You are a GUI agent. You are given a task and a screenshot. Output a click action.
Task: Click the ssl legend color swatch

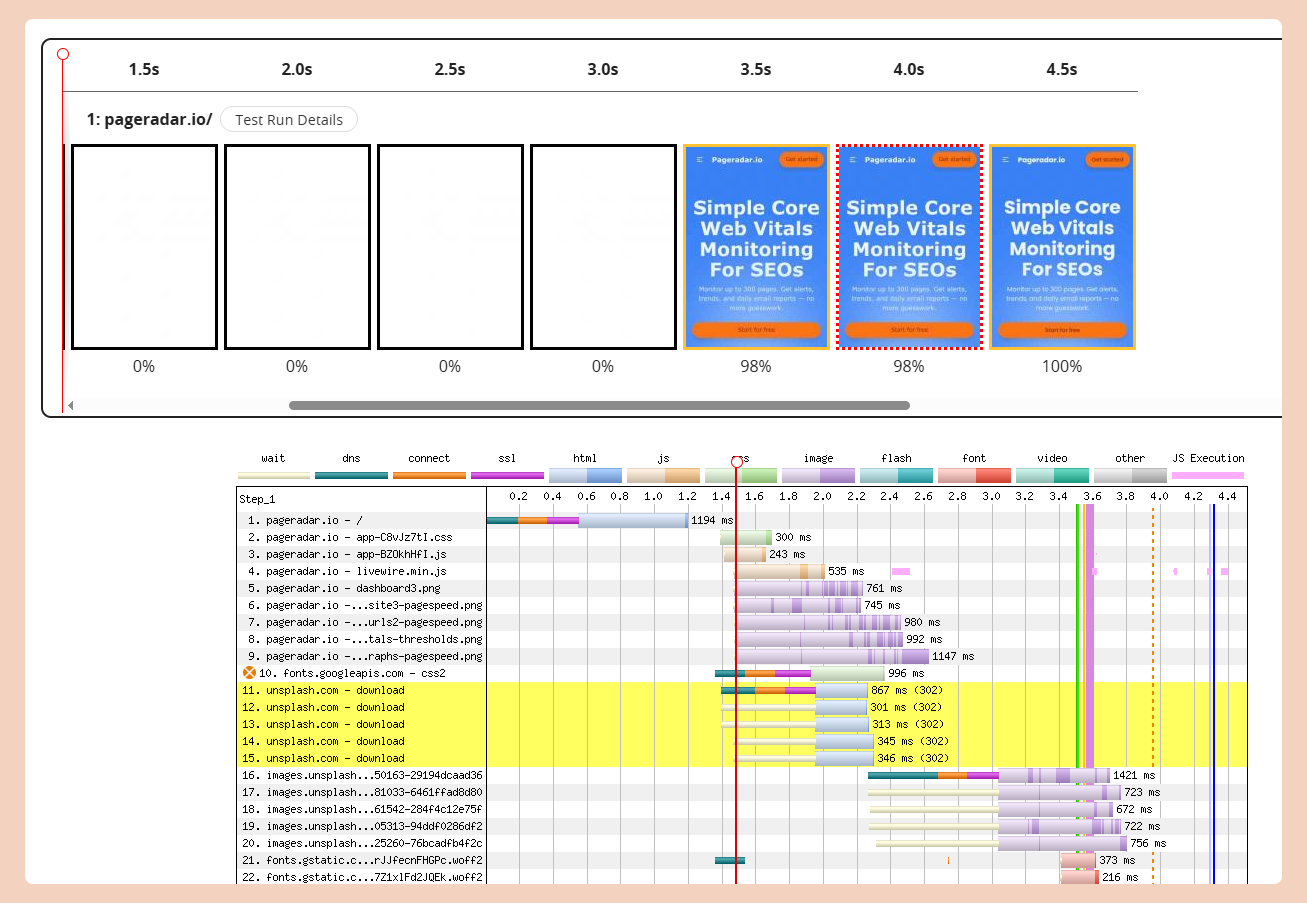[507, 475]
